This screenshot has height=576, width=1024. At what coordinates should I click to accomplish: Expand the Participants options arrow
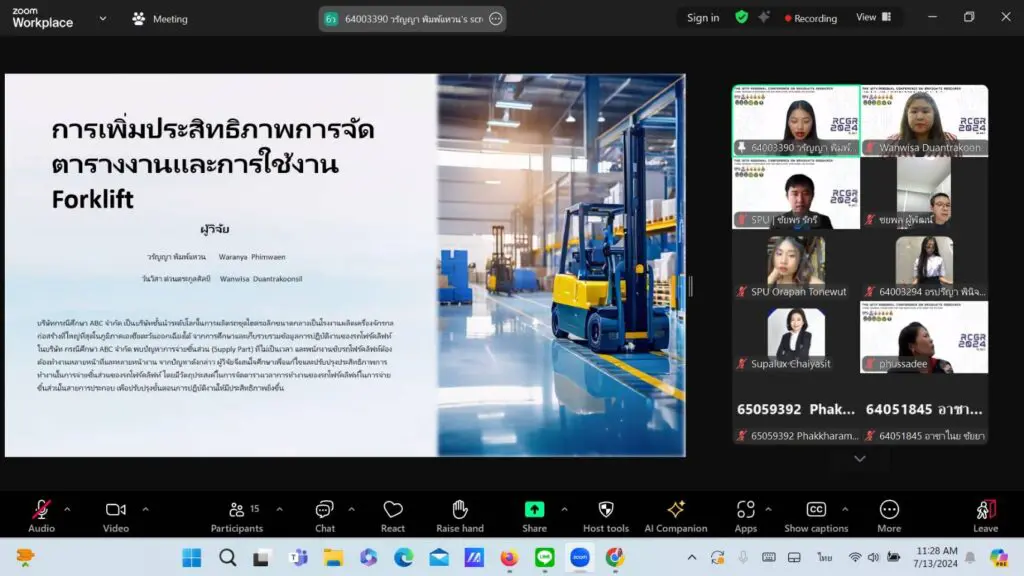(x=280, y=509)
